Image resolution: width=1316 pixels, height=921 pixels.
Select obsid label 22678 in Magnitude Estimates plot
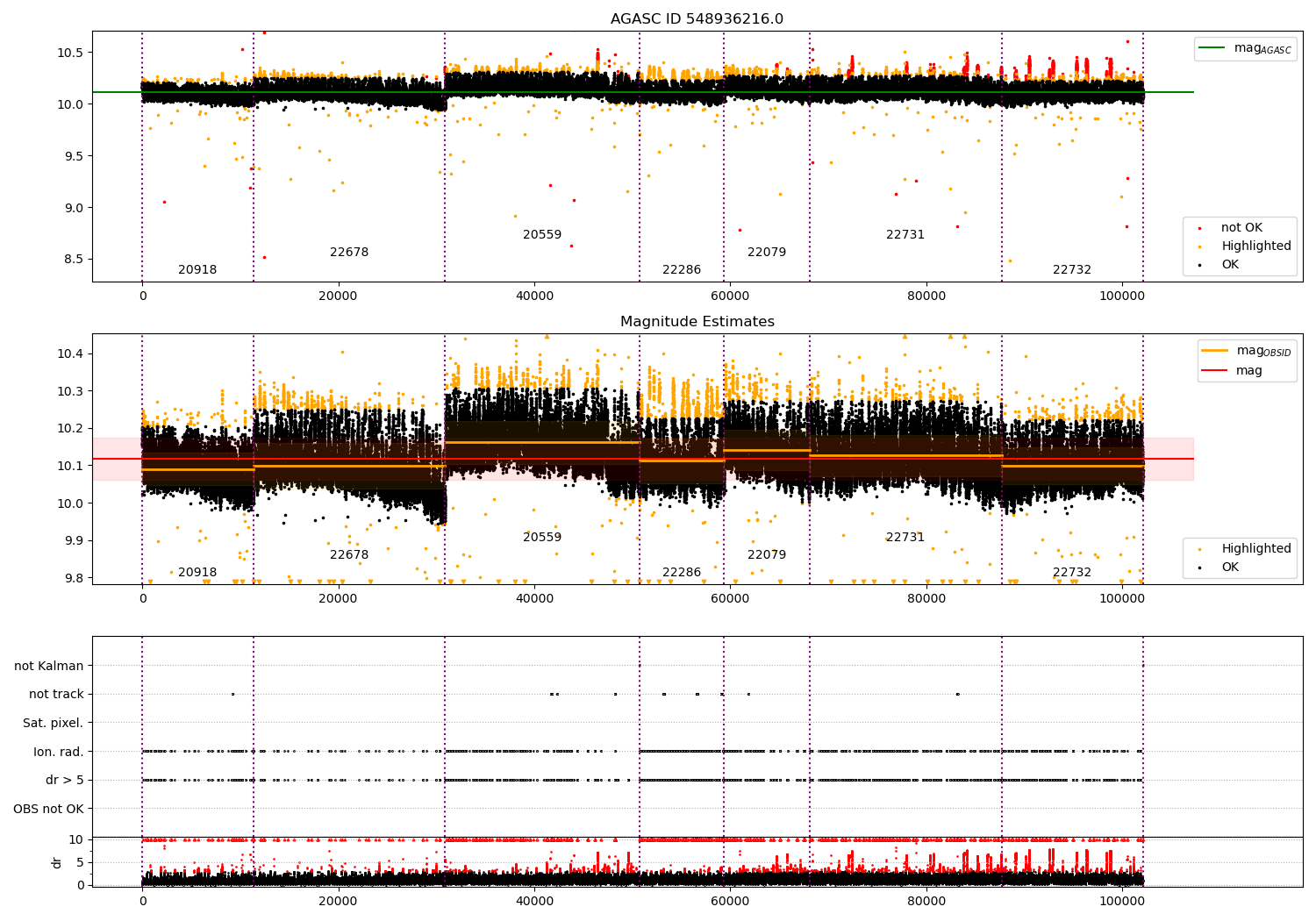349,554
